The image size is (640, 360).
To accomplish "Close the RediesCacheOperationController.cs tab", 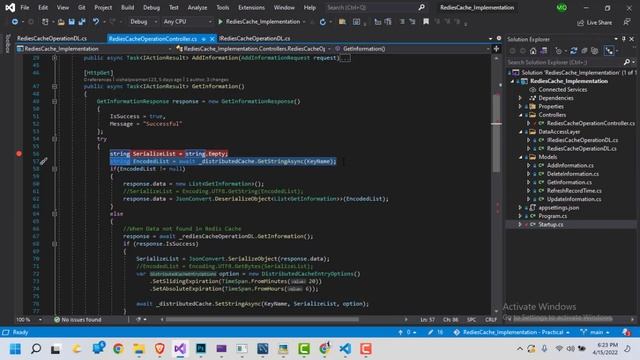I will pos(212,39).
